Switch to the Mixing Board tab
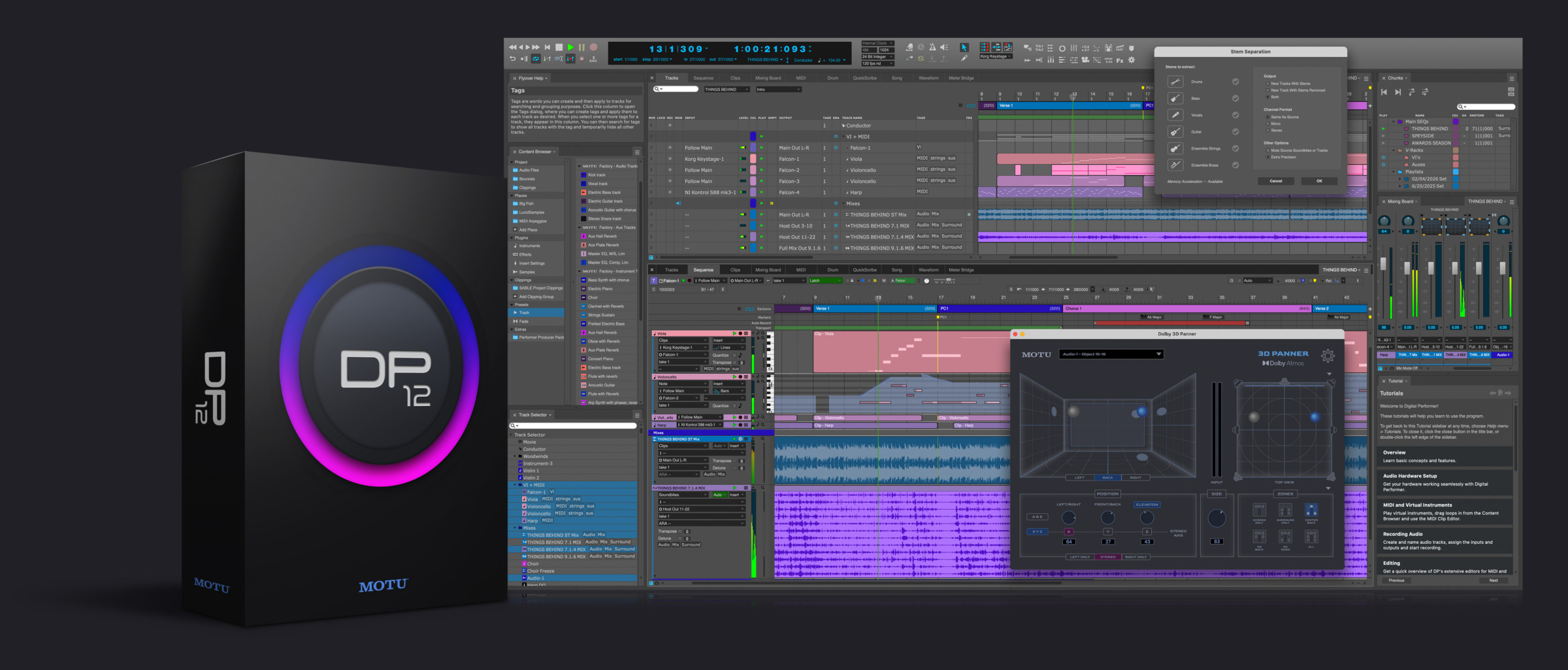This screenshot has height=670, width=1568. (x=768, y=78)
